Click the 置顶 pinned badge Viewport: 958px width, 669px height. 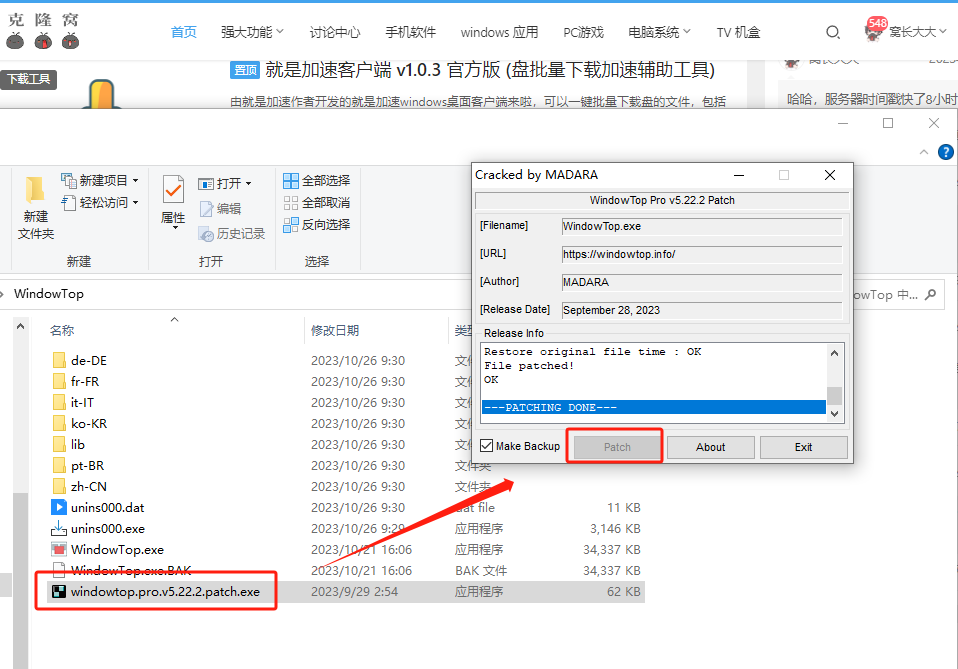[245, 70]
